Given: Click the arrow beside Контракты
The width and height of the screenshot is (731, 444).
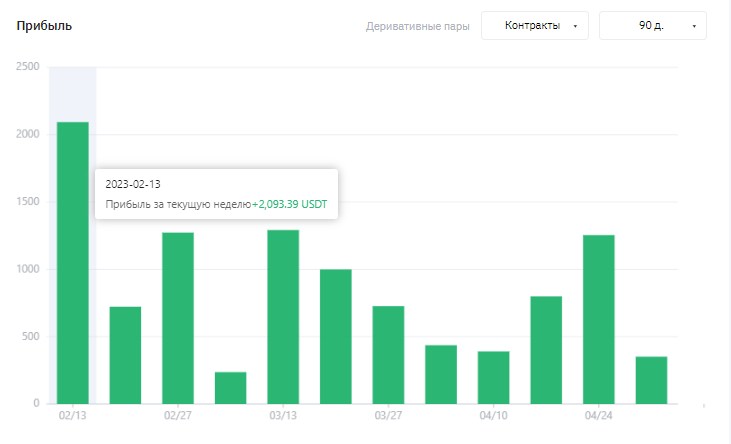Looking at the screenshot, I should point(575,26).
